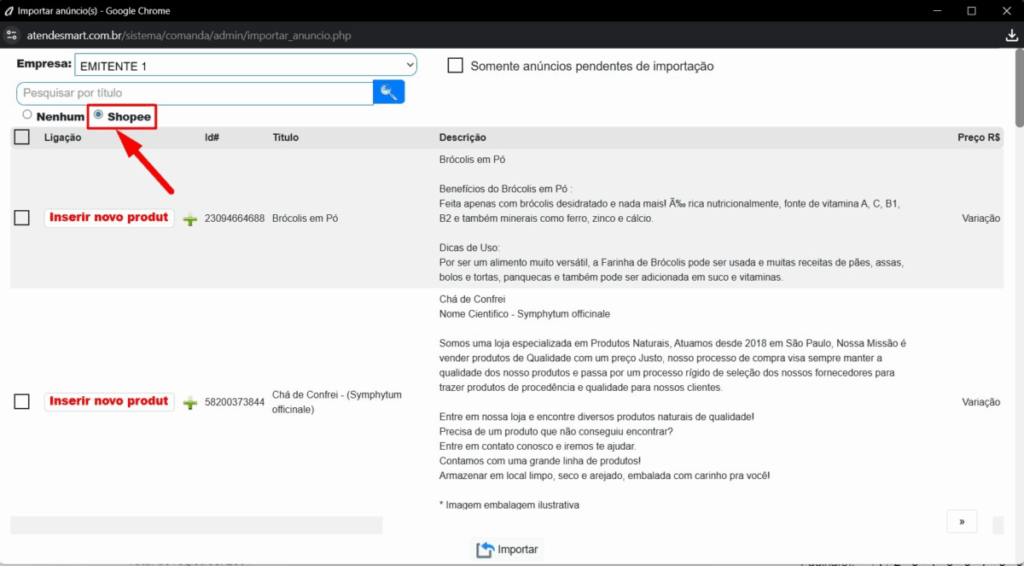Click green plus icon for Chá de Confrei
The image size is (1024, 566).
(x=190, y=403)
